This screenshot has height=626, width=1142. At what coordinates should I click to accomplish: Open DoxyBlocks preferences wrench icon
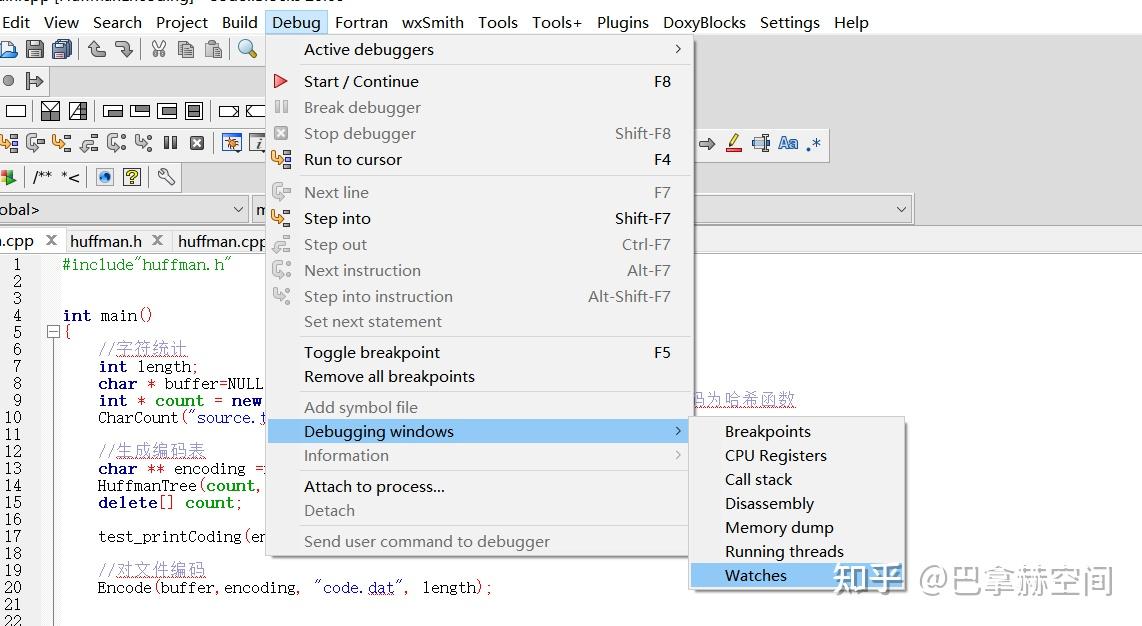[166, 177]
